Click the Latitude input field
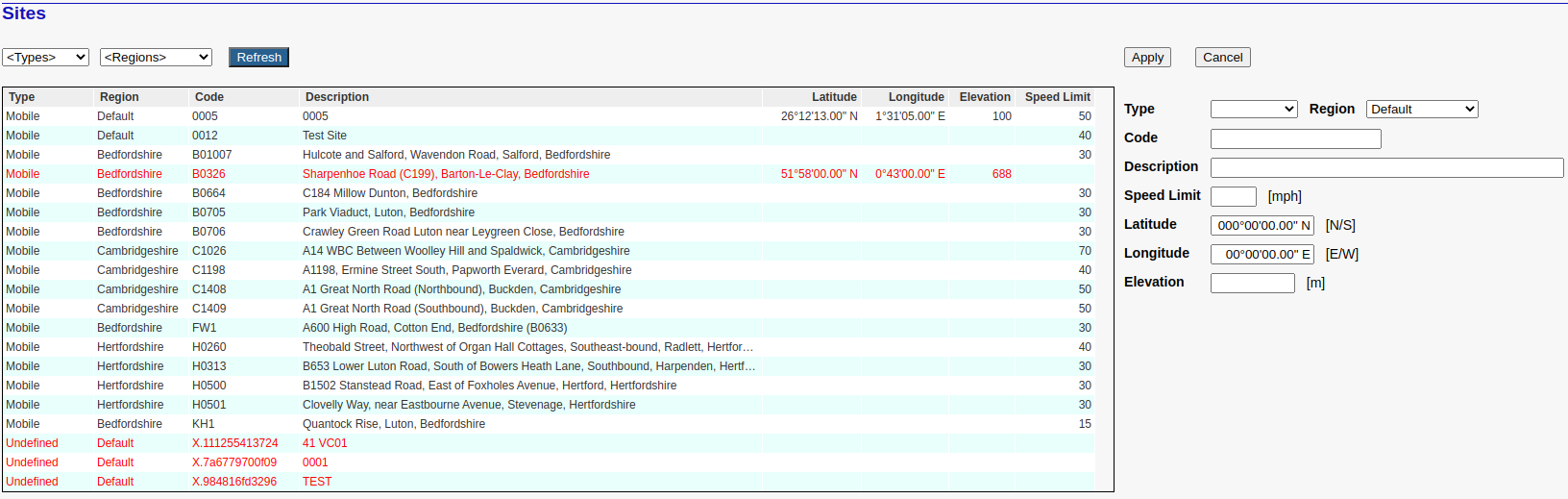The image size is (1568, 499). (1262, 225)
